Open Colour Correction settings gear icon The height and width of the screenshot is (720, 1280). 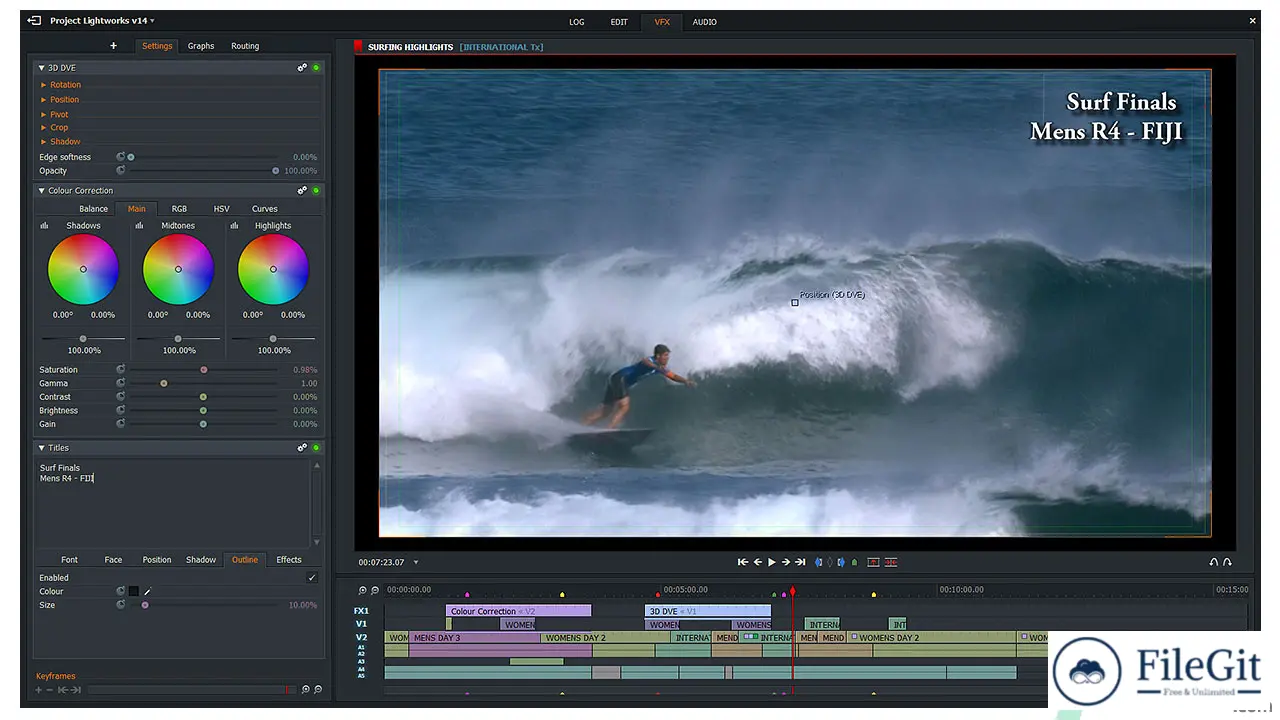(x=302, y=190)
